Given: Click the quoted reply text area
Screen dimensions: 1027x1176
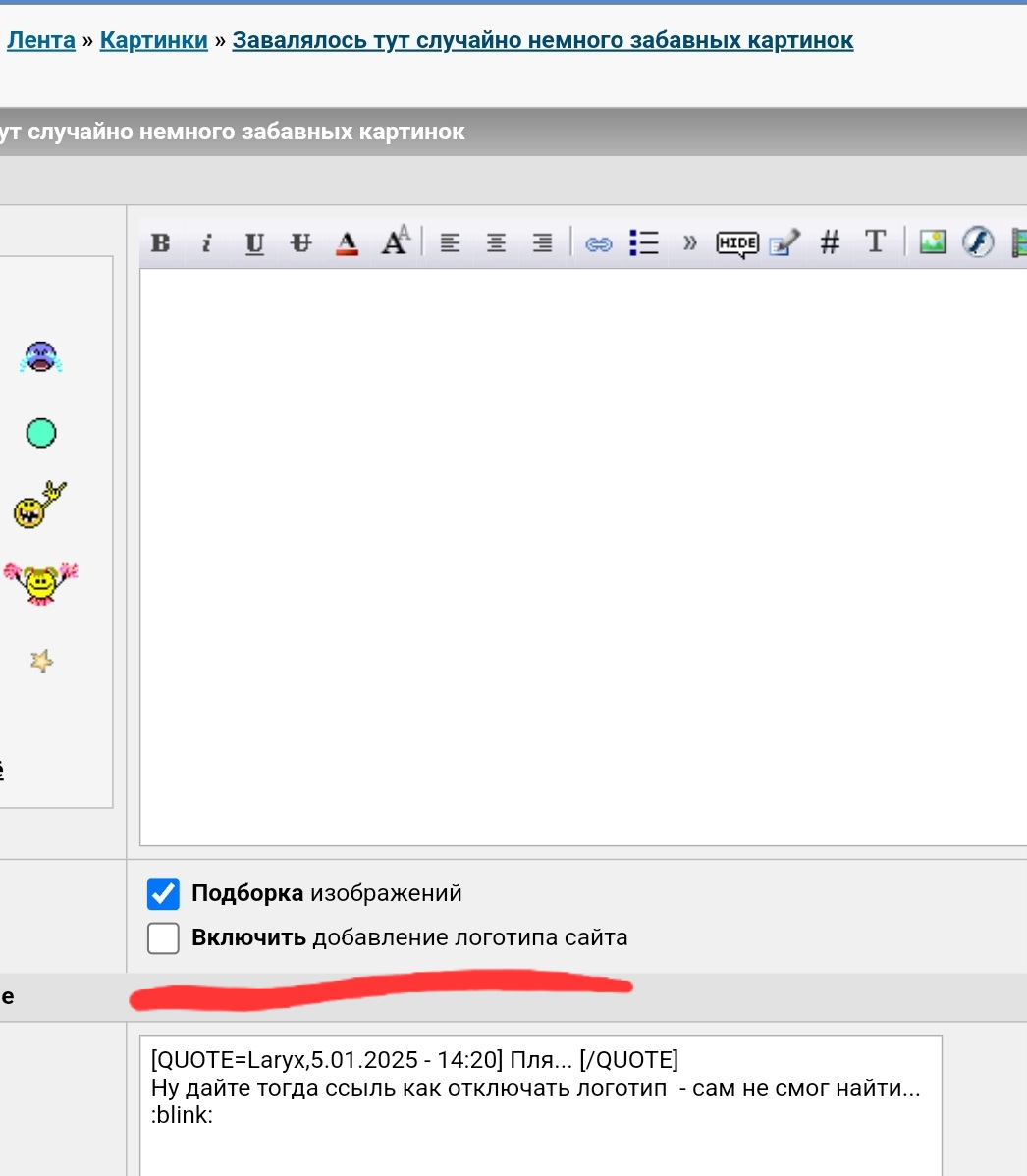Looking at the screenshot, I should (x=541, y=1105).
